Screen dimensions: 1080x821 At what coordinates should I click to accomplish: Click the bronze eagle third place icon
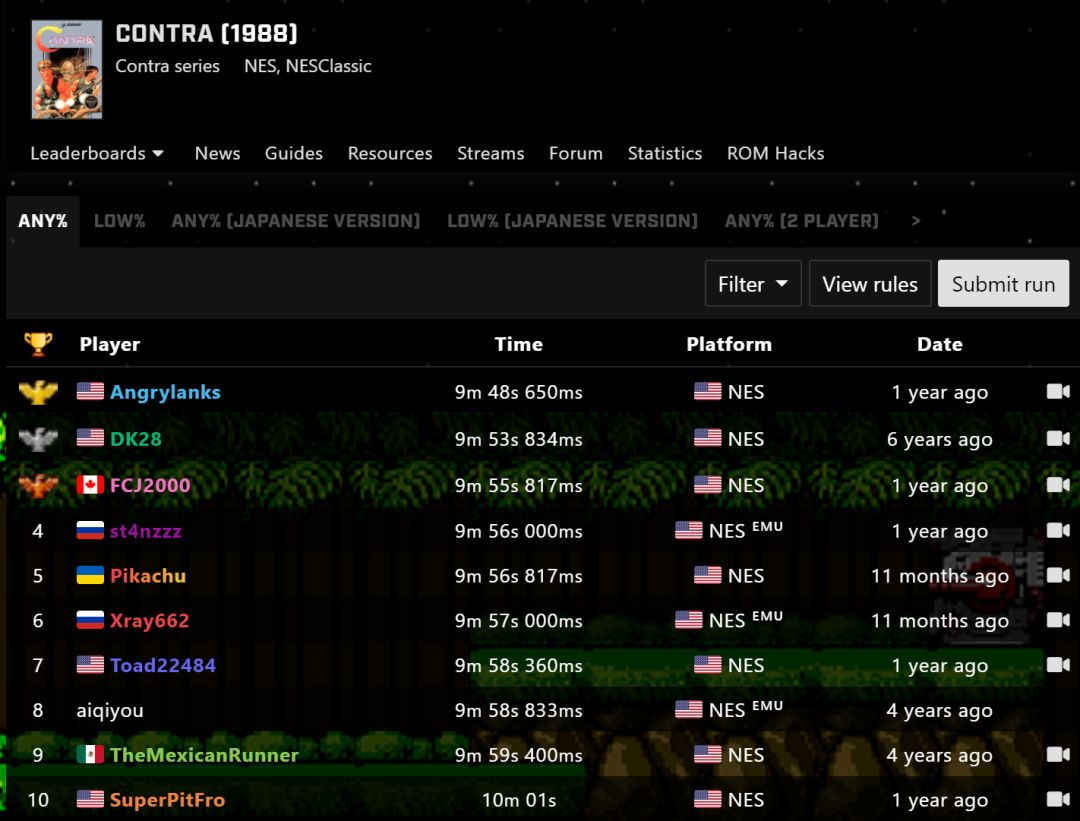pyautogui.click(x=38, y=485)
